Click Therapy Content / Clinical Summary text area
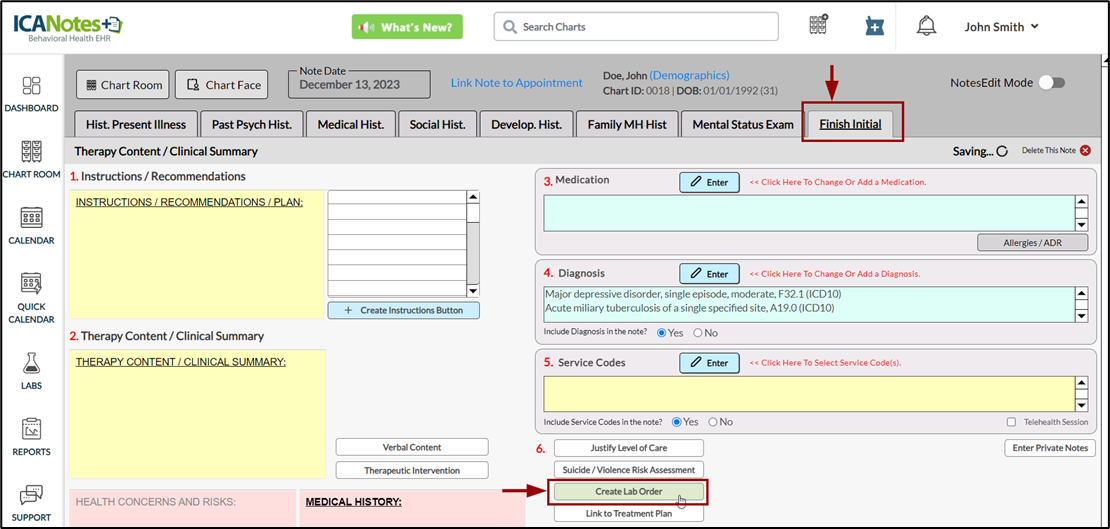 197,414
